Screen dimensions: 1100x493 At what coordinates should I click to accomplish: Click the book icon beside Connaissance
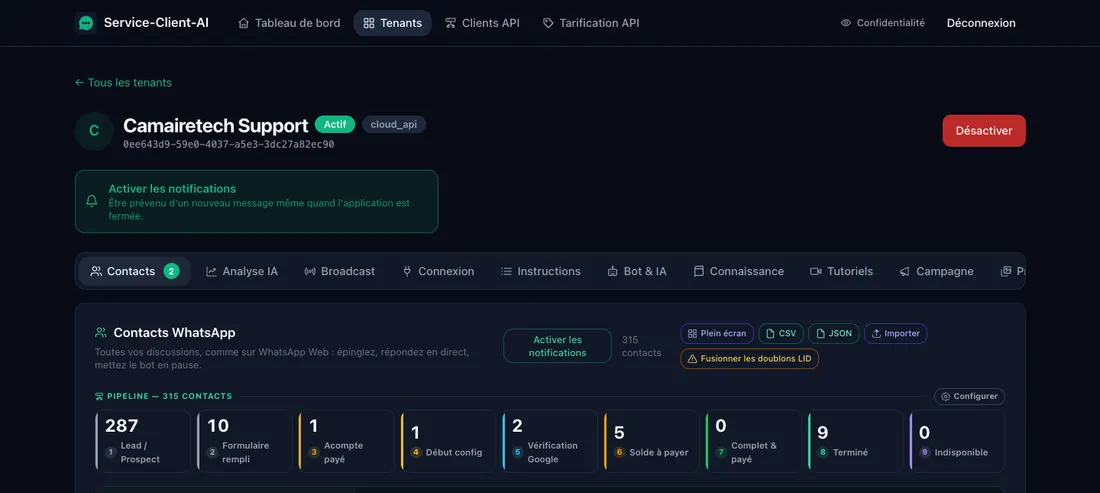point(699,271)
